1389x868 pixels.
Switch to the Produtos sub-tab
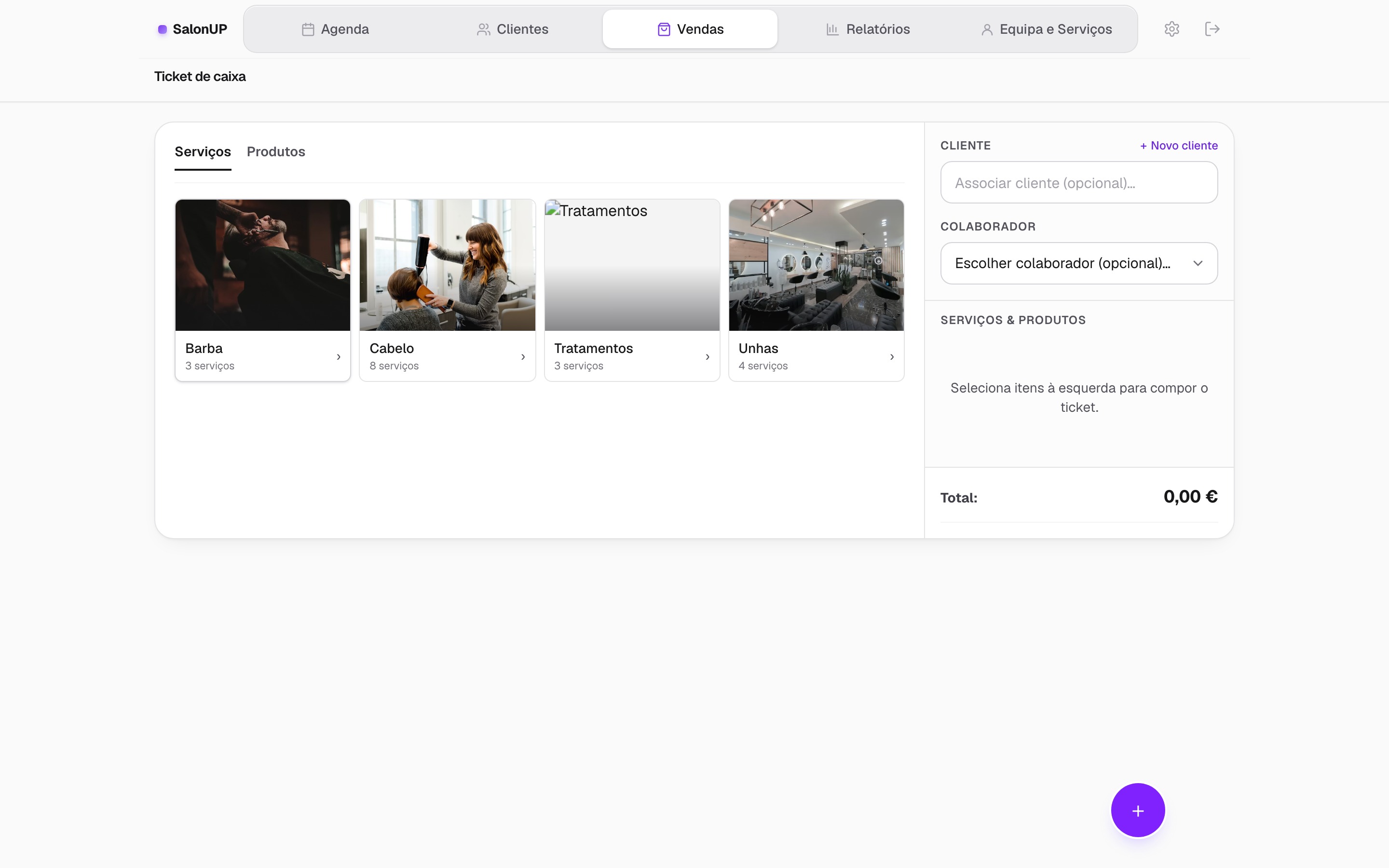click(x=276, y=151)
